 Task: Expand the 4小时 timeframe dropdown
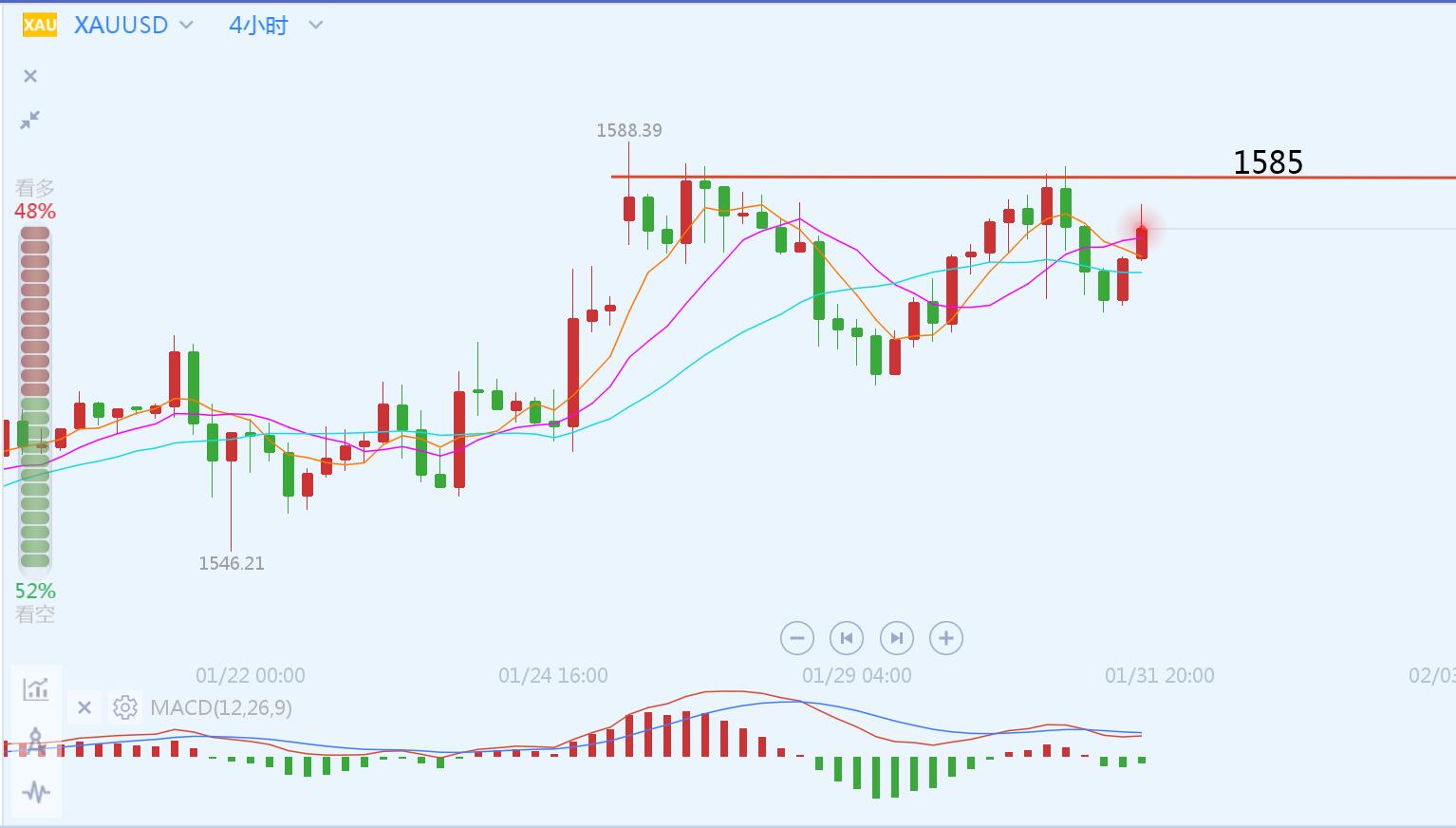pos(316,26)
